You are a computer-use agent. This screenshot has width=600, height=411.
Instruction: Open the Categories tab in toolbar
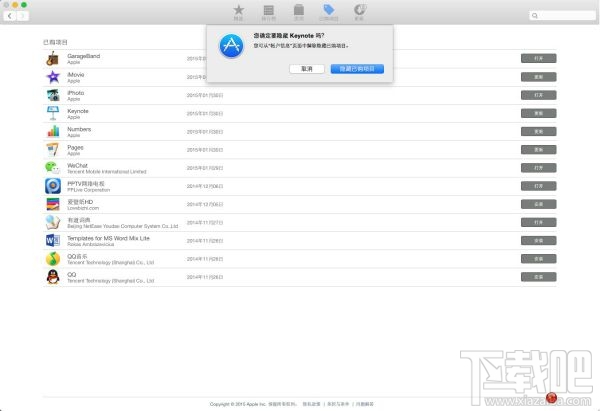tap(298, 12)
